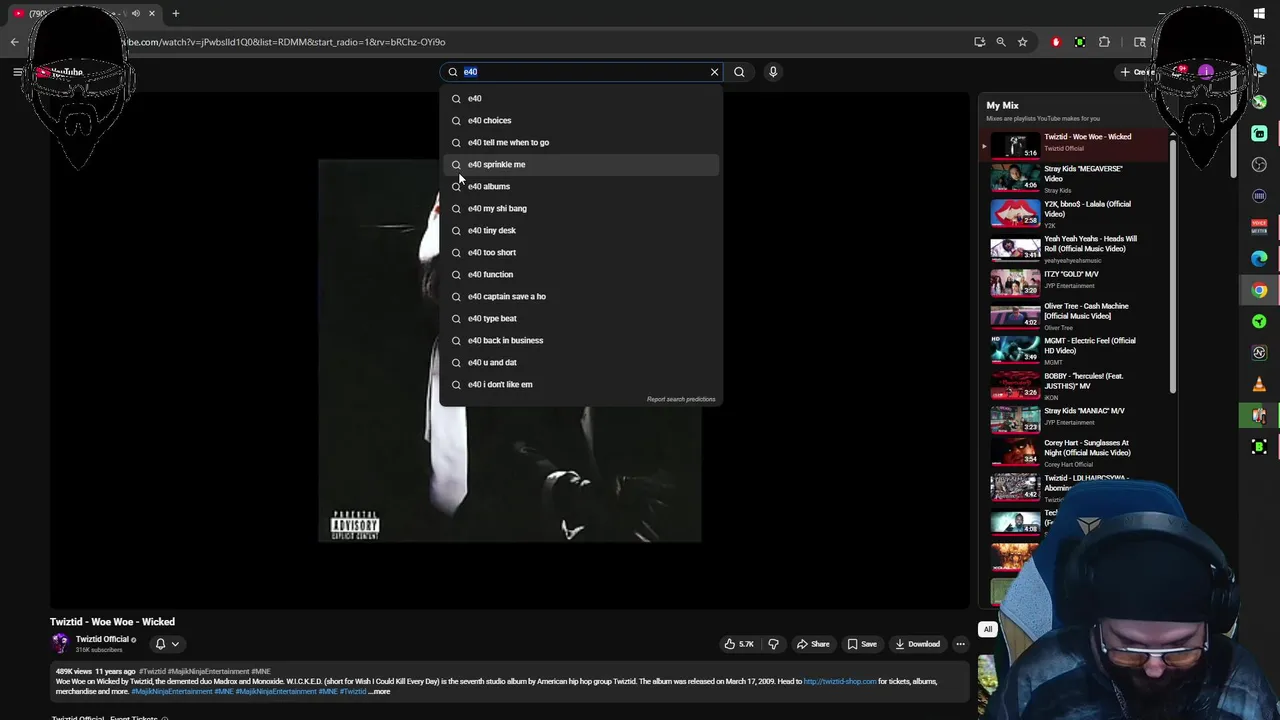Go back using the browser back arrow
This screenshot has height=720, width=1280.
(14, 42)
